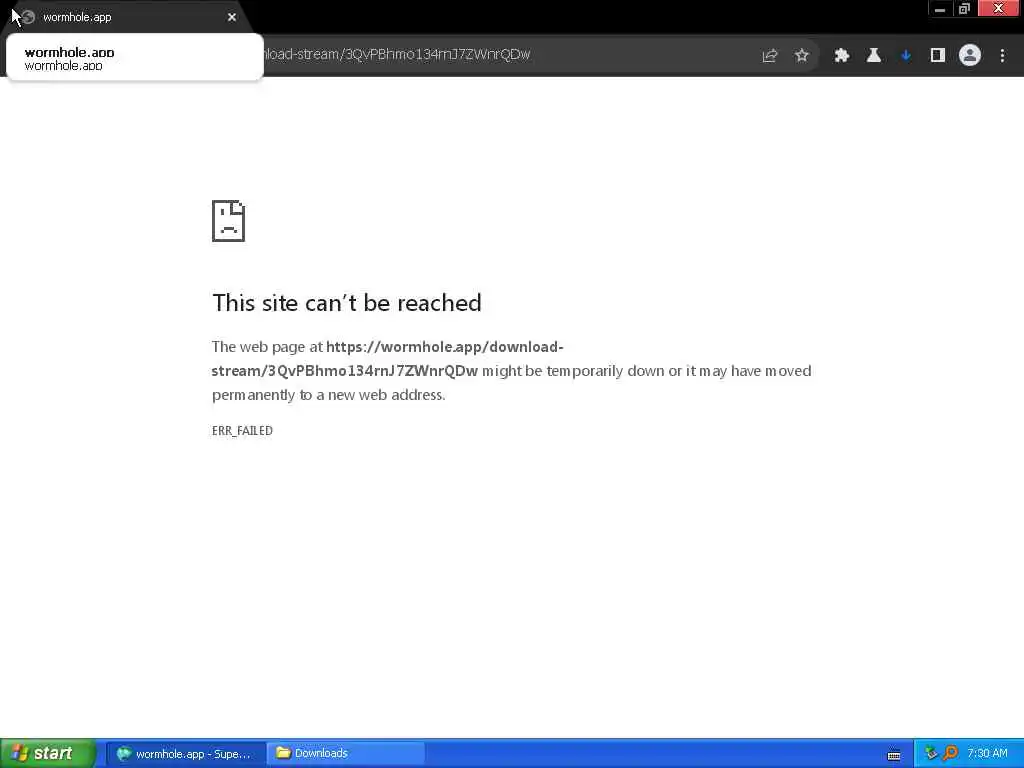The width and height of the screenshot is (1024, 768).
Task: Show downloads via the blue arrow icon
Action: click(x=906, y=56)
